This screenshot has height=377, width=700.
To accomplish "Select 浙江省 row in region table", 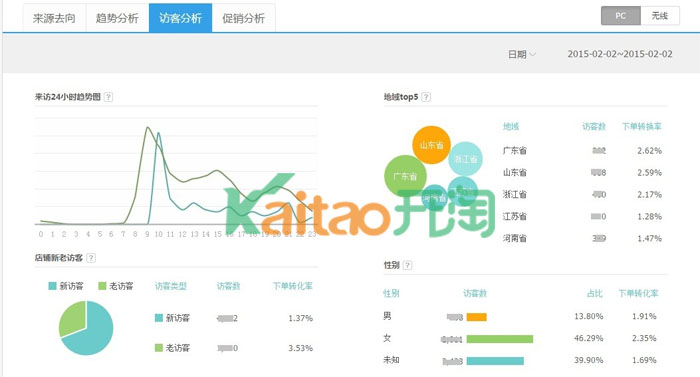I will coord(582,194).
